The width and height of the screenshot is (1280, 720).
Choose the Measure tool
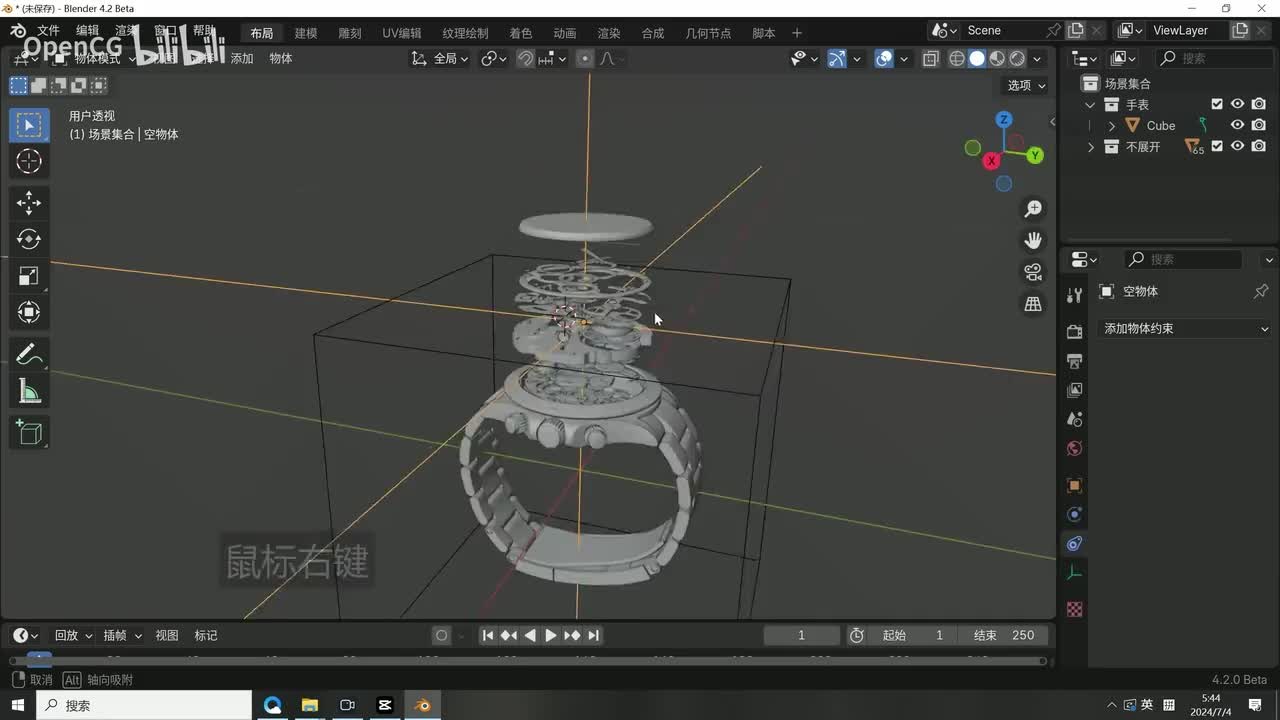(x=29, y=391)
